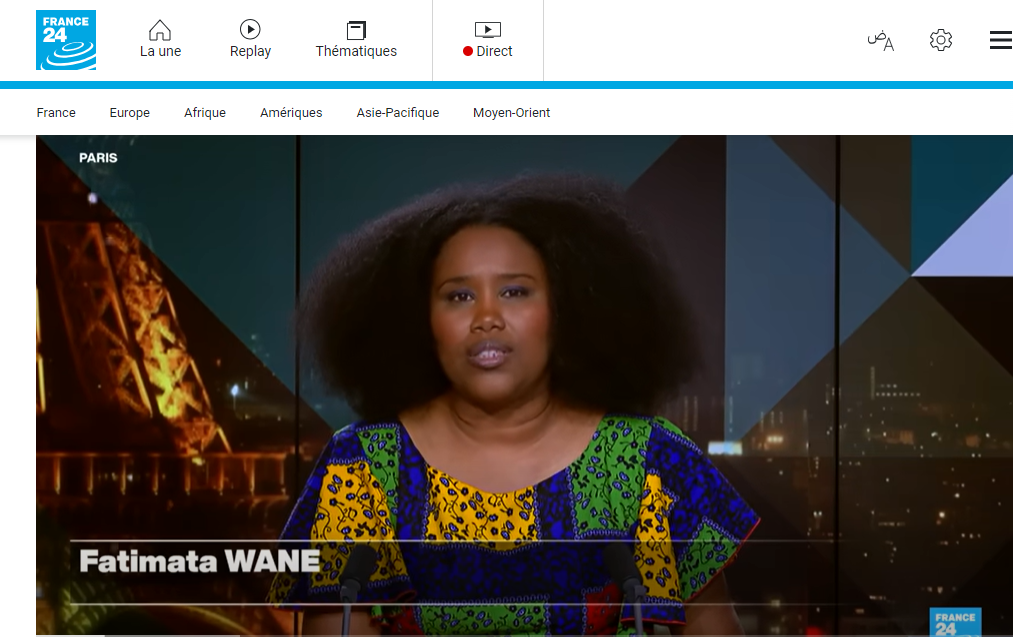Click the Direct live TV icon
The image size is (1013, 637).
[488, 30]
